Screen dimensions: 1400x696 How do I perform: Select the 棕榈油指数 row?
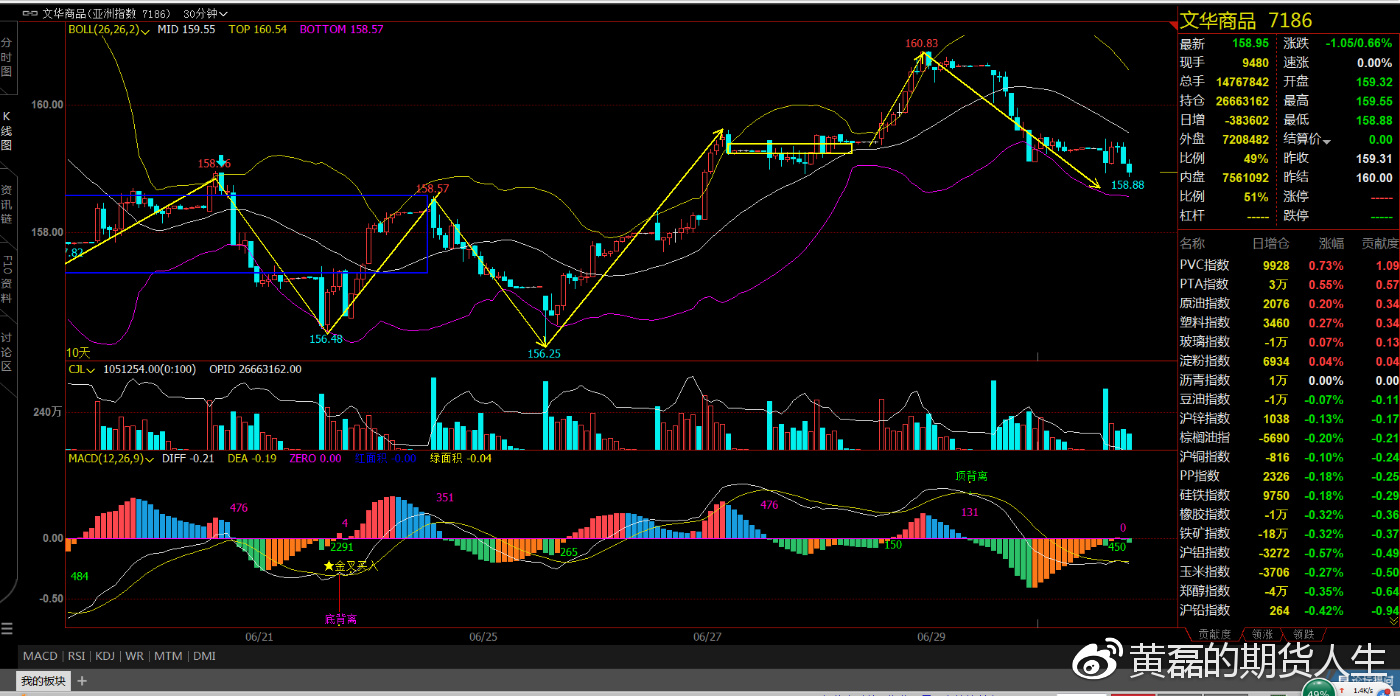(1289, 438)
